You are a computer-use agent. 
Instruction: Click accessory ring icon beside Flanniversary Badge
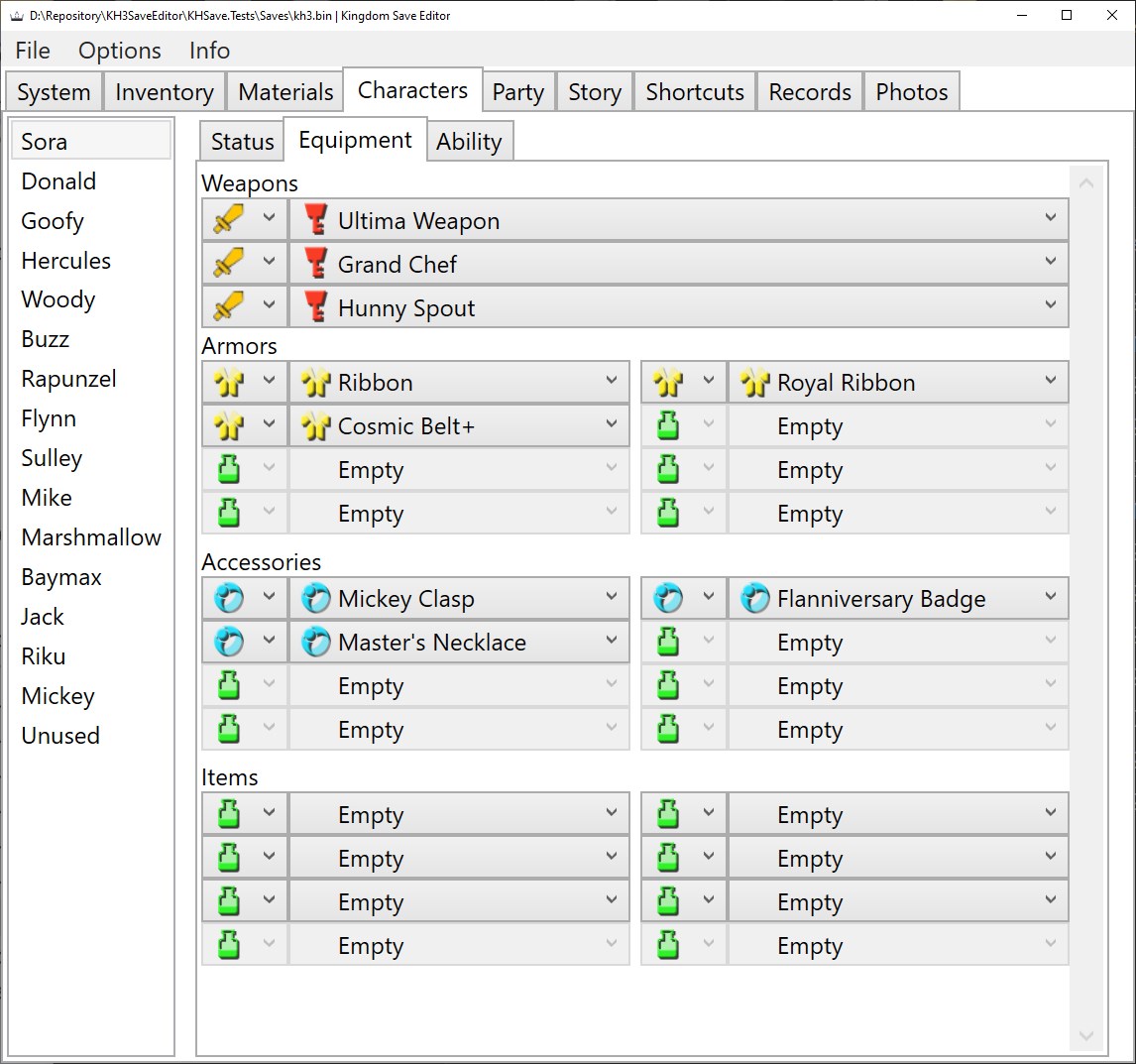pos(668,599)
